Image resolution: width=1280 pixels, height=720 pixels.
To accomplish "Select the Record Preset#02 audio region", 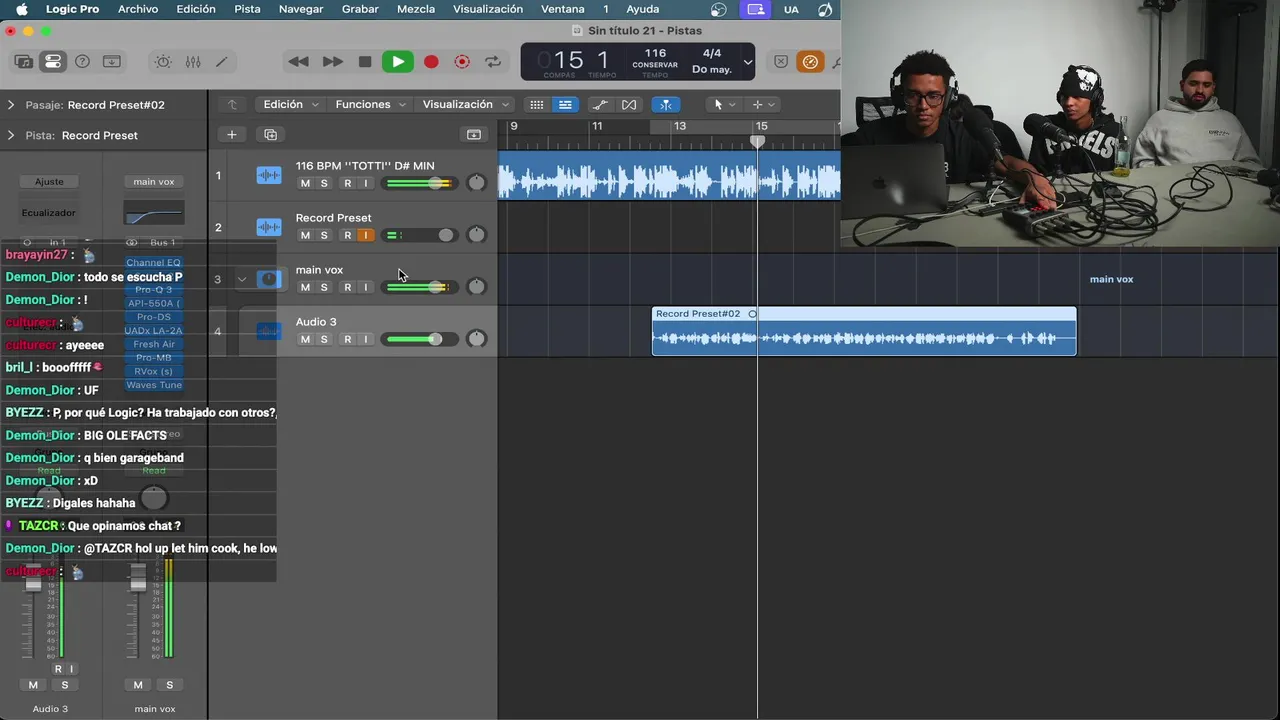I will point(864,331).
